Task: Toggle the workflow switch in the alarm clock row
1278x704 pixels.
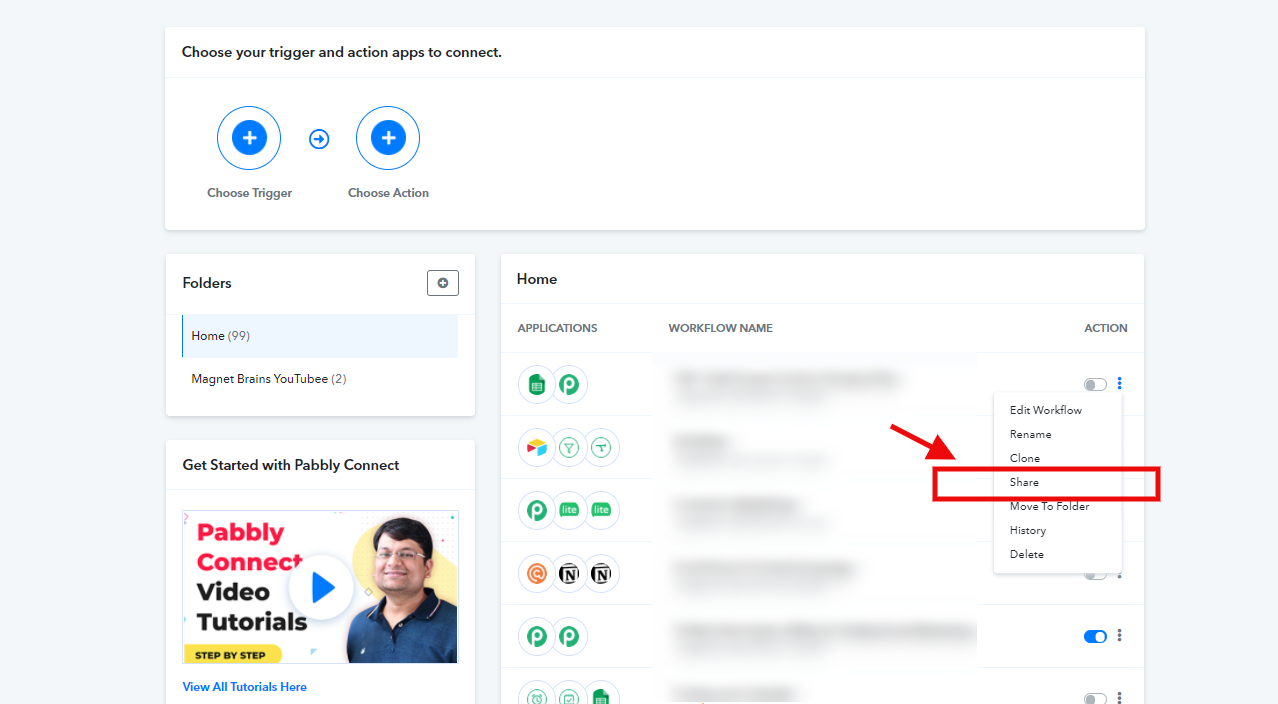Action: coord(1095,698)
